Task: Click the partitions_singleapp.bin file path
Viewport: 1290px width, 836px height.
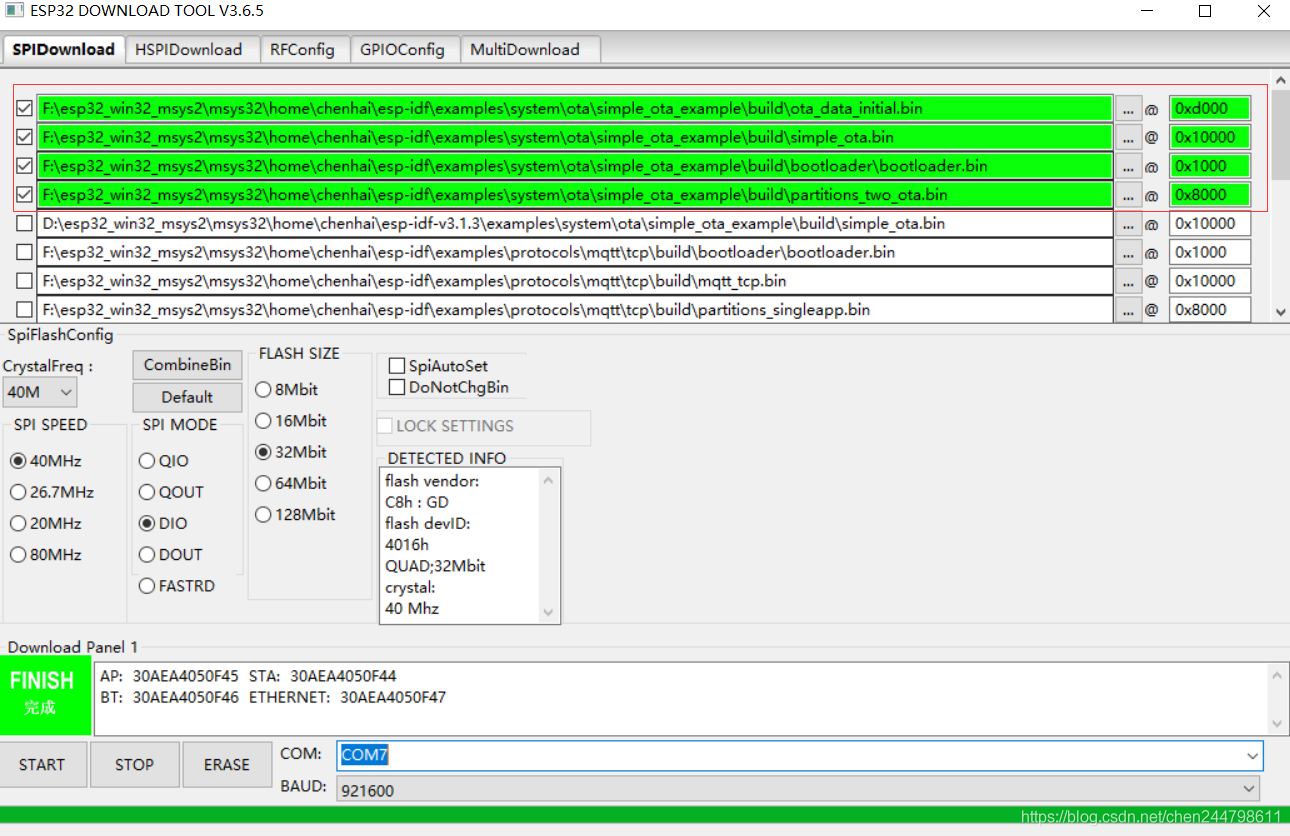Action: click(575, 310)
